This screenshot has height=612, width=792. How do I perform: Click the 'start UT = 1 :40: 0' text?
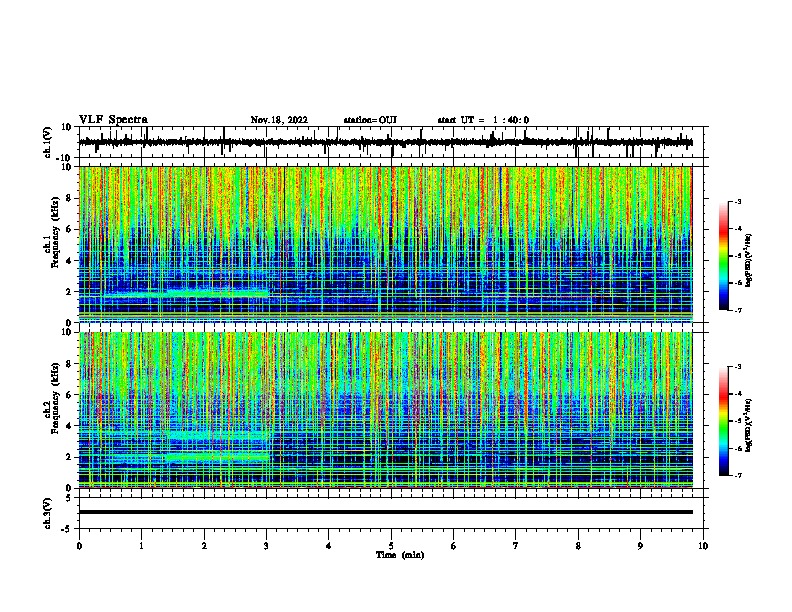point(483,120)
